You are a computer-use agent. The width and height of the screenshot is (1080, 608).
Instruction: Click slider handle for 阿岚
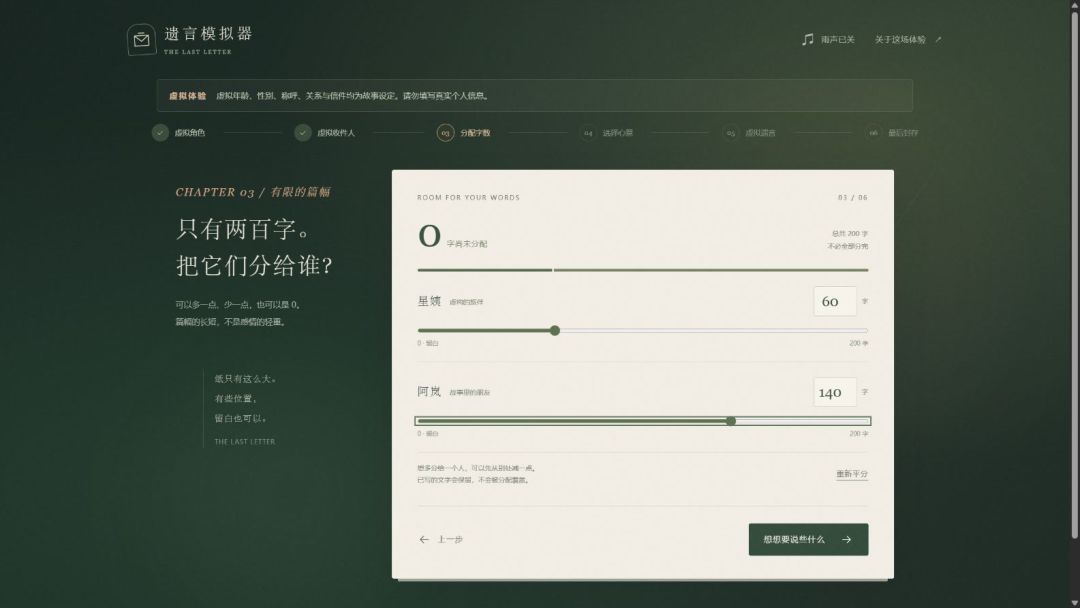tap(731, 421)
